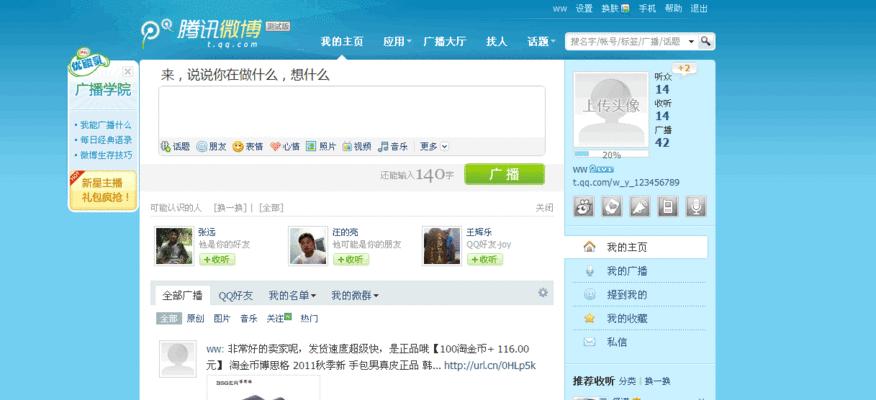Click the 我的收藏 star icon
876x400 pixels.
(589, 318)
